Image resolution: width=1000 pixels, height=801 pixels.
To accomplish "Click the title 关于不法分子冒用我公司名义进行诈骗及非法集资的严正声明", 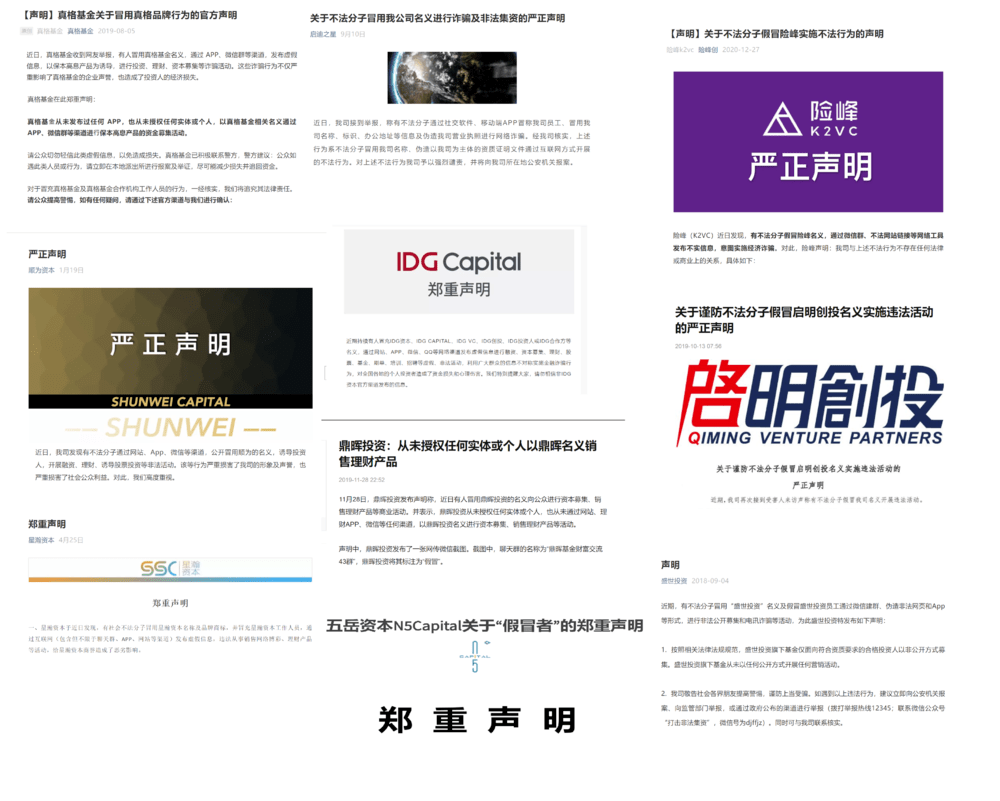I will pos(438,18).
